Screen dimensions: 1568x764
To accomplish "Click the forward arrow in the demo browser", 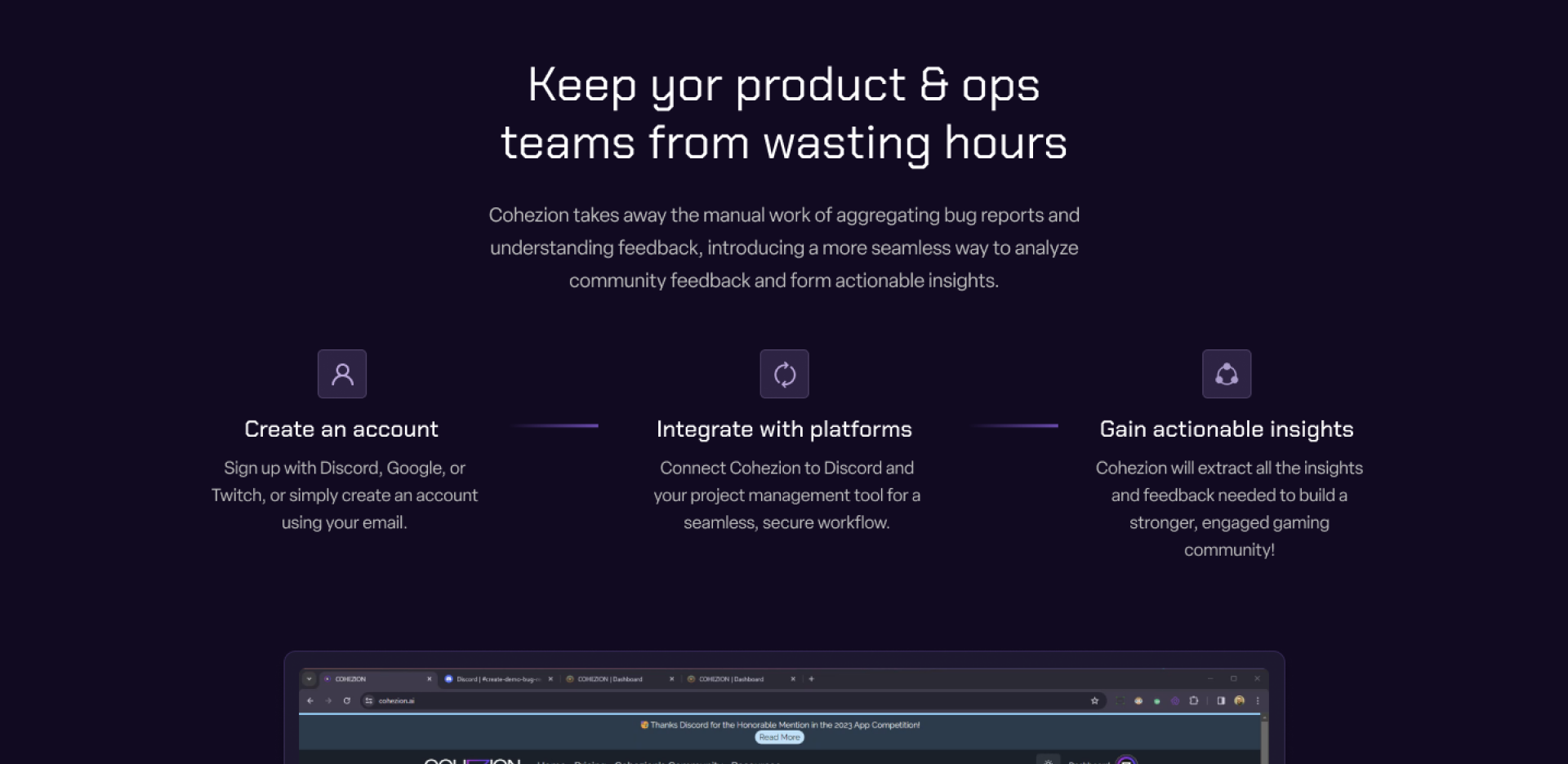I will point(328,700).
